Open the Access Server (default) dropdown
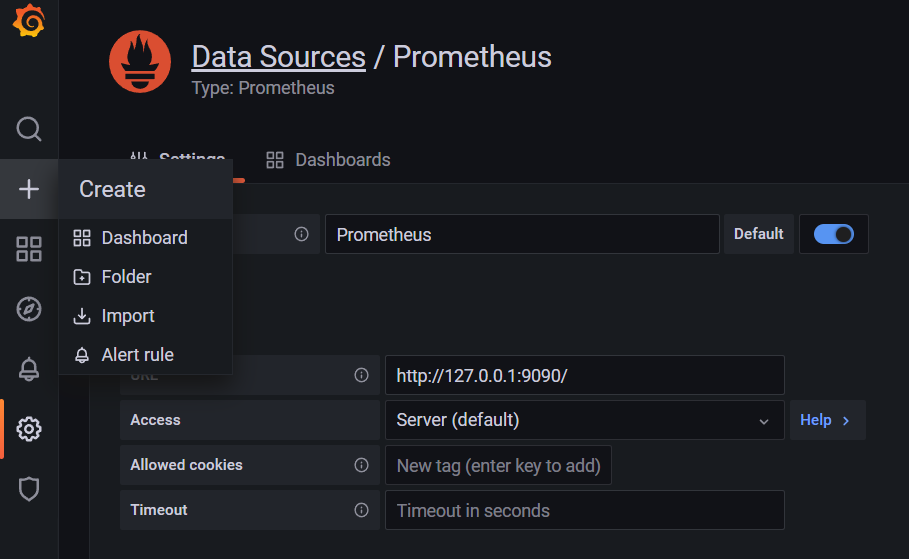Screen dimensions: 909x559 (x=584, y=420)
